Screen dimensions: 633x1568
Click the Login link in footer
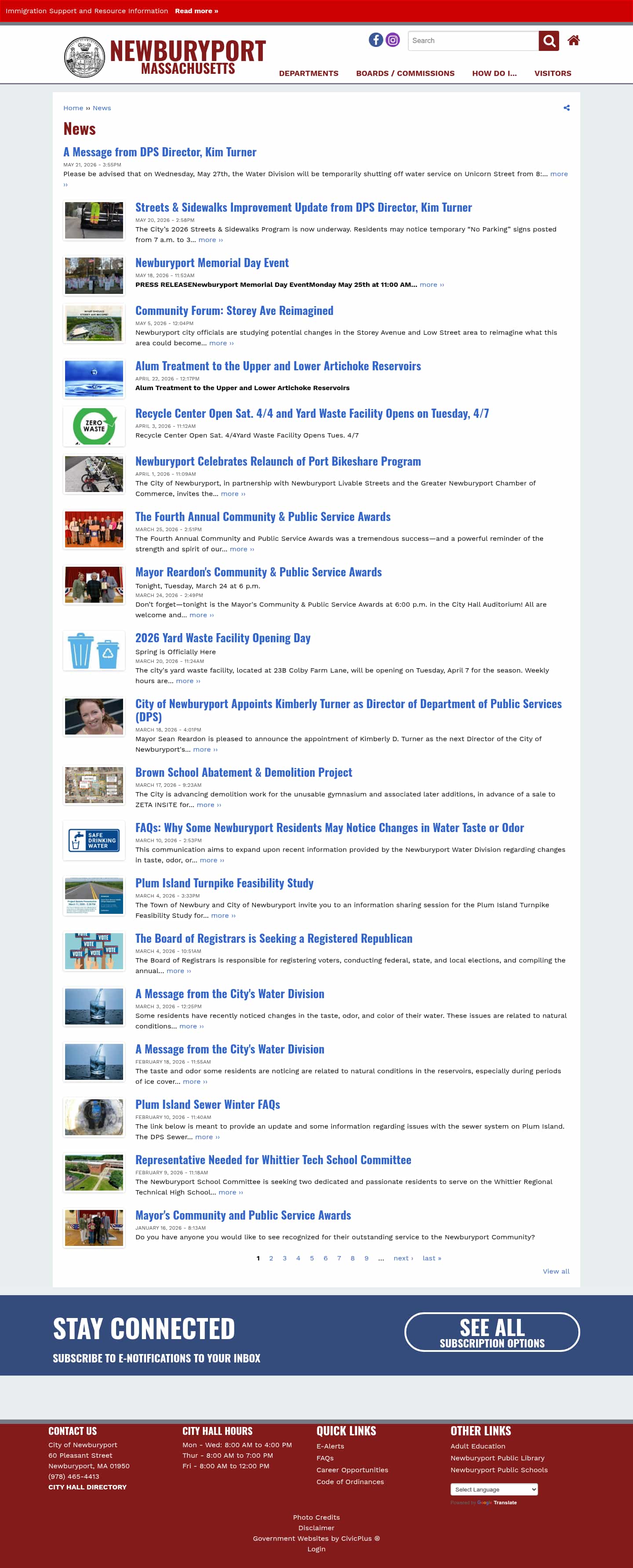316,1549
